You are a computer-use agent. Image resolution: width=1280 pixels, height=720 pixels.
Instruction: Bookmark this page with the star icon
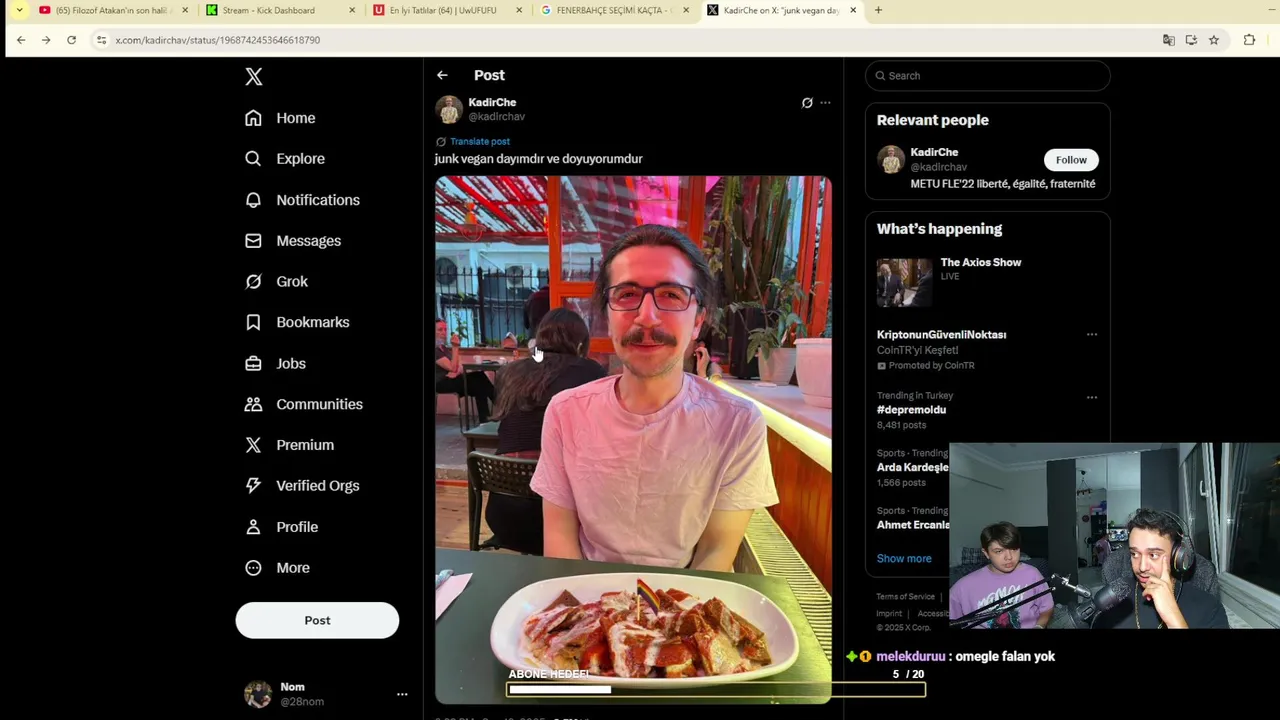[x=1213, y=40]
